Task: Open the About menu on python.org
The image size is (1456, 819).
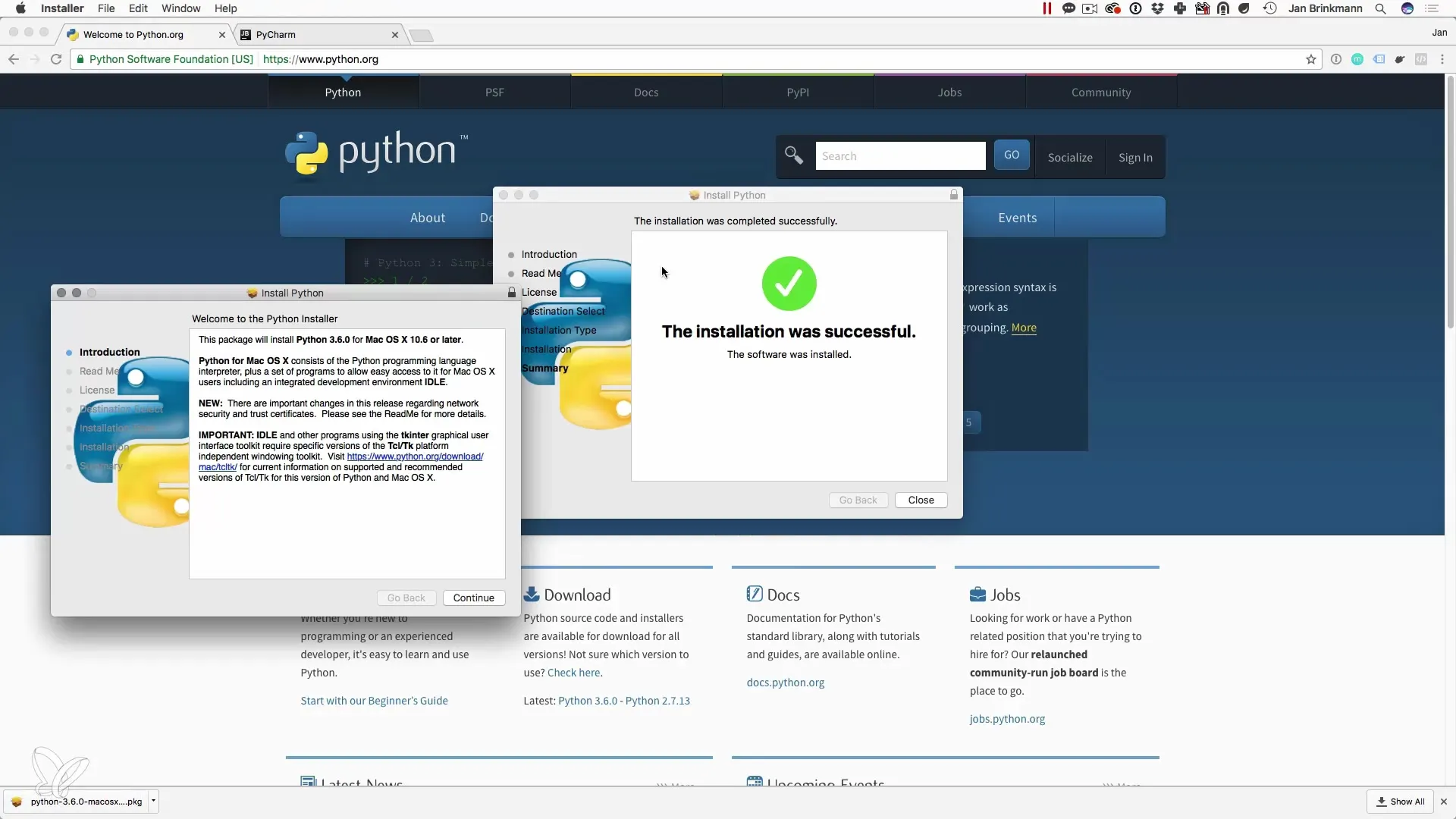Action: [x=428, y=218]
